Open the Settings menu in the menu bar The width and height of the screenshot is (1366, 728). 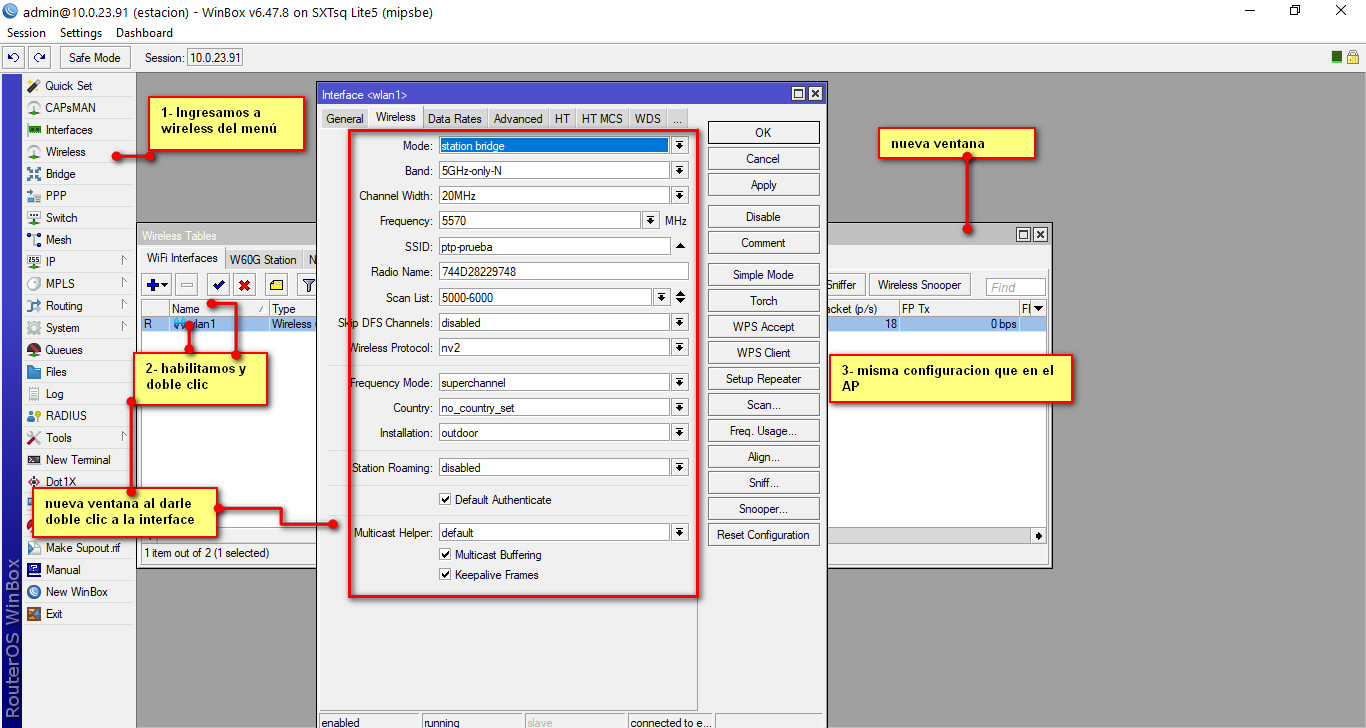coord(81,33)
